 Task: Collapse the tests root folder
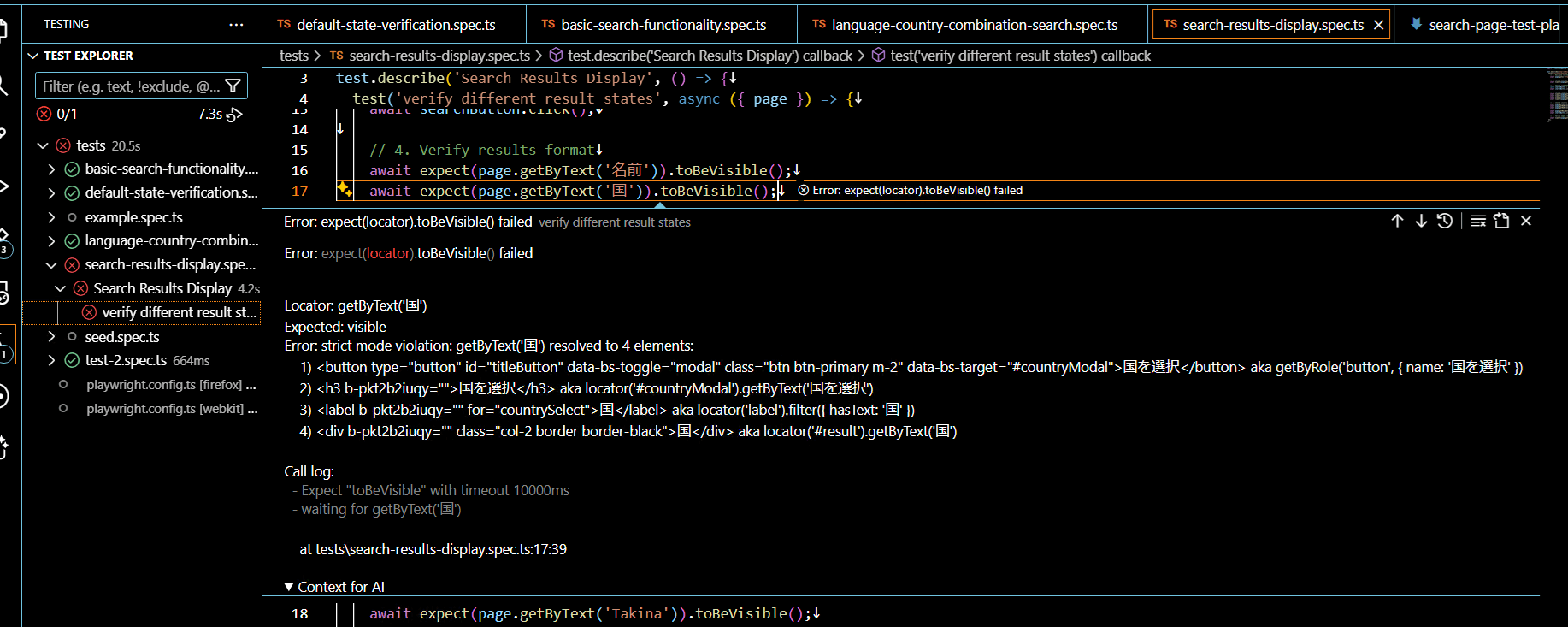coord(43,145)
